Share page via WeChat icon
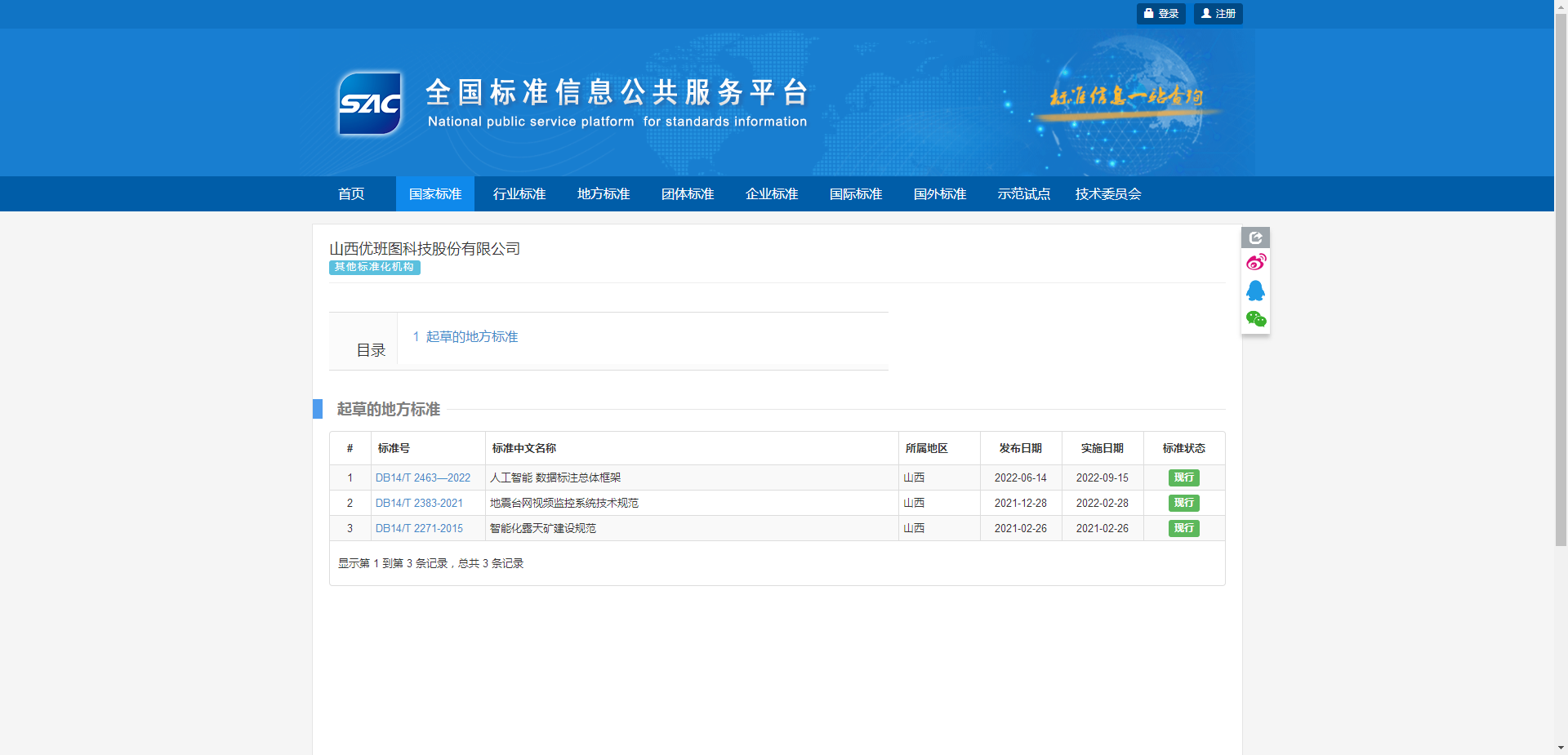Viewport: 1568px width, 755px height. [x=1255, y=319]
